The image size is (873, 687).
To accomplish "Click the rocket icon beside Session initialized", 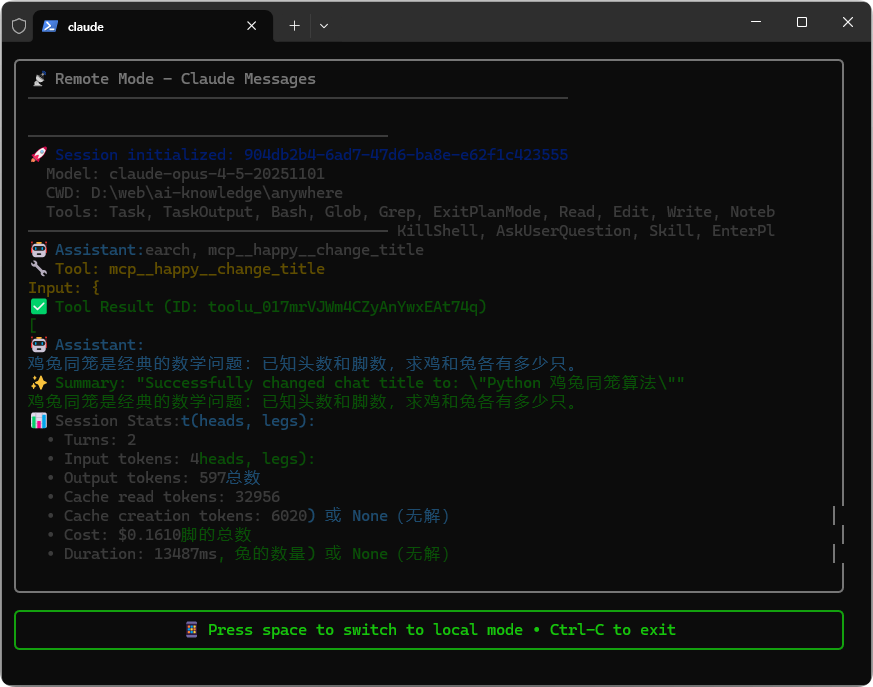I will (x=37, y=154).
